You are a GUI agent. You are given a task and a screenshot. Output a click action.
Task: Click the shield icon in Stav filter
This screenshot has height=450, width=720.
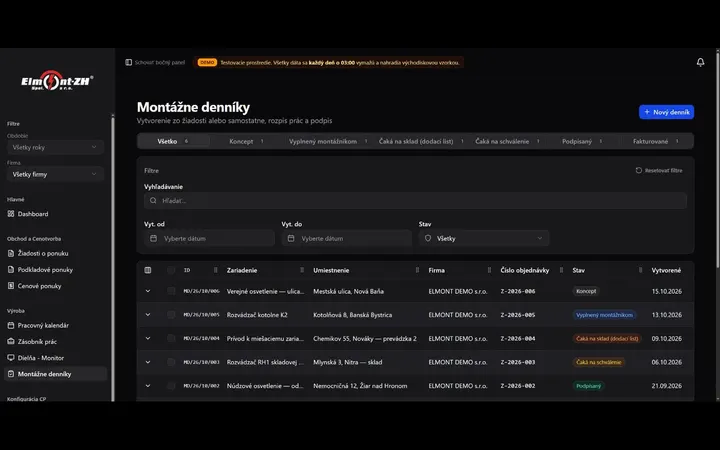(x=428, y=238)
